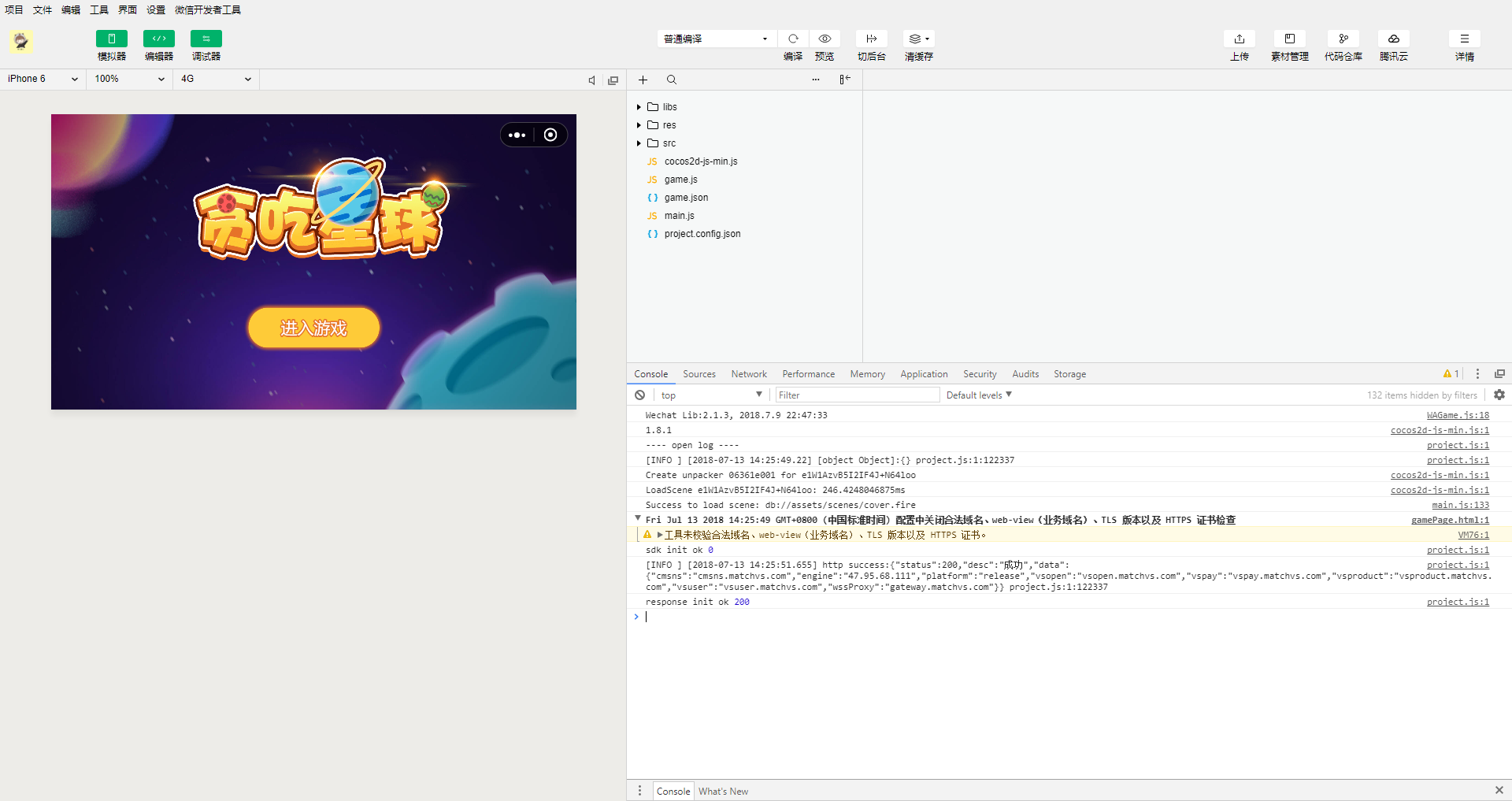This screenshot has height=801, width=1512.
Task: Collapse the file tree panel icon
Action: pos(845,80)
